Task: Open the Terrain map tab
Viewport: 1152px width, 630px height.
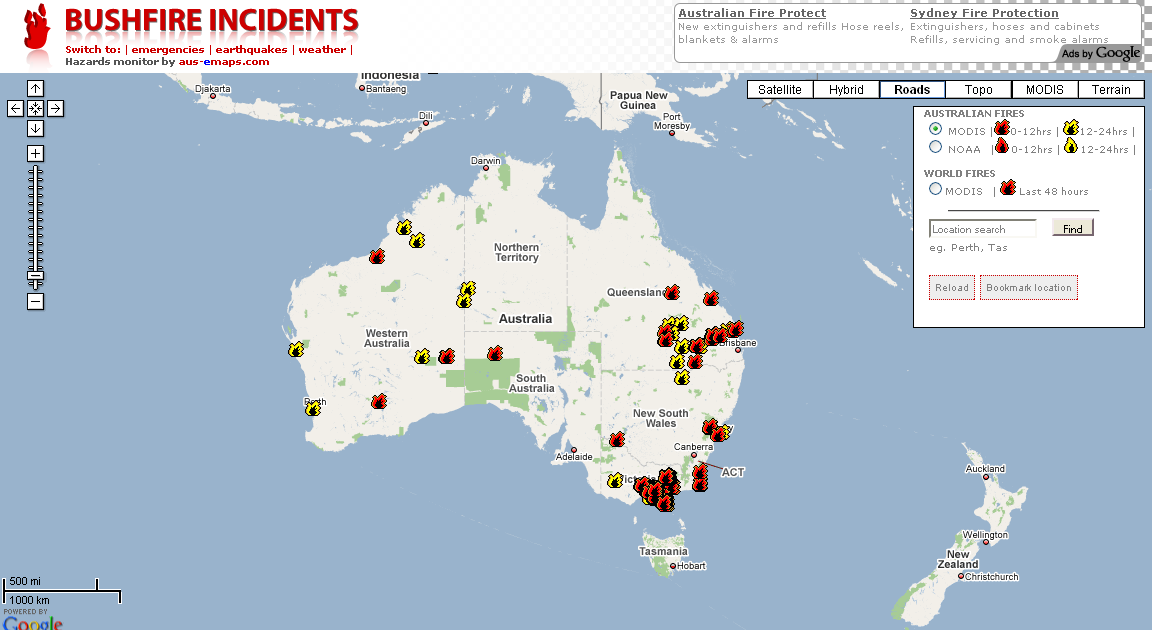Action: 1111,89
